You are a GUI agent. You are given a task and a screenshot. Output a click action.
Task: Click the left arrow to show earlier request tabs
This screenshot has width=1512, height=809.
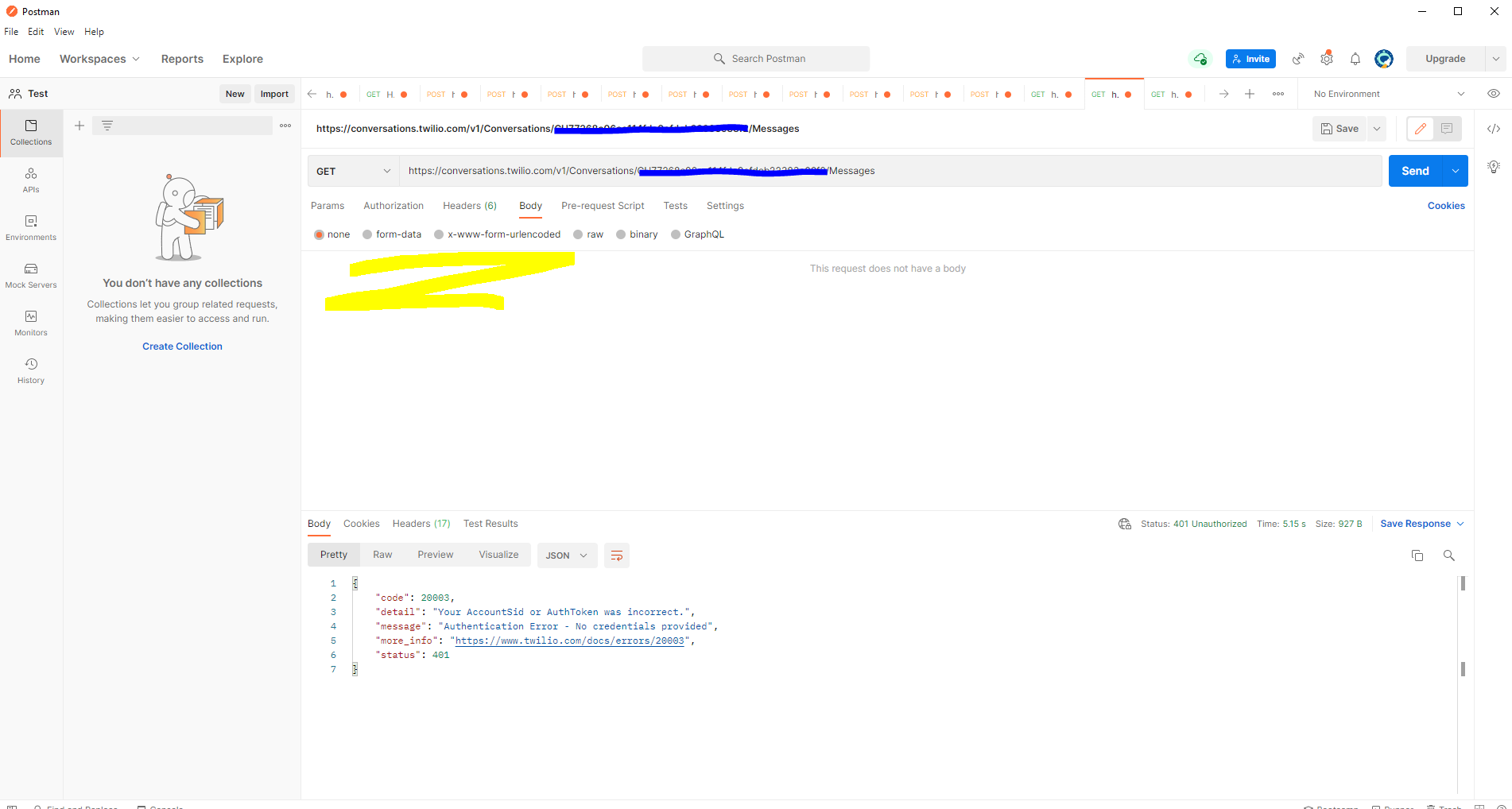coord(312,94)
